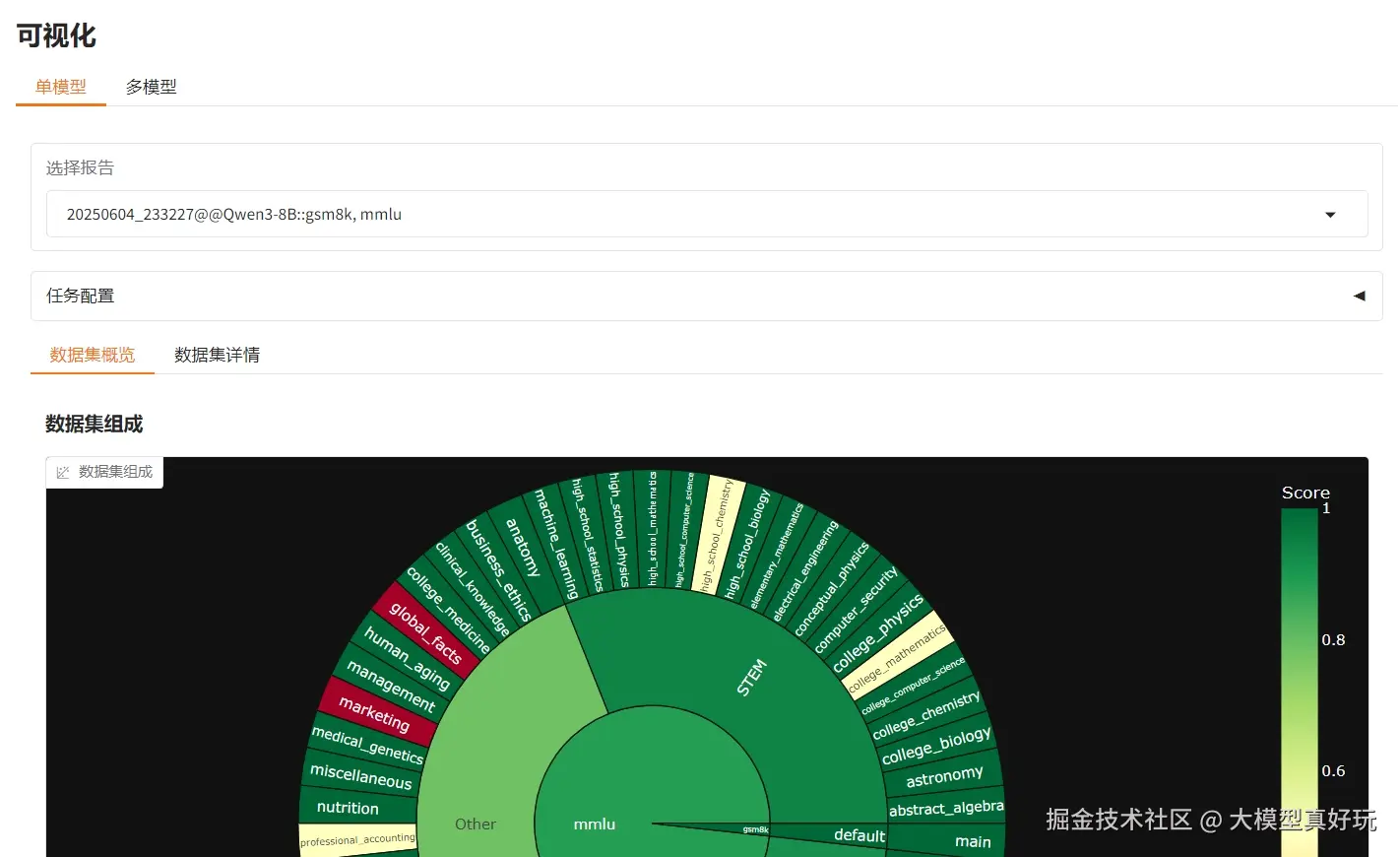Image resolution: width=1400 pixels, height=857 pixels.
Task: Switch to the 单模型 tab
Action: [61, 87]
